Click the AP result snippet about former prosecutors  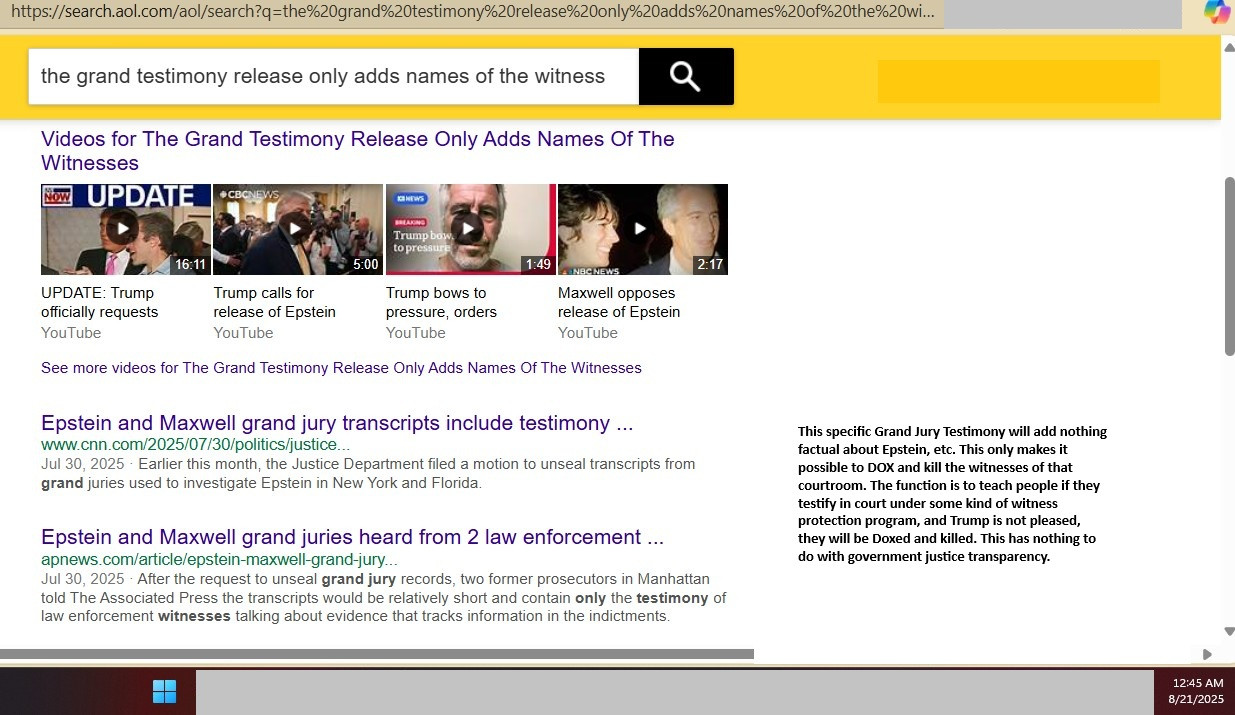click(x=384, y=597)
